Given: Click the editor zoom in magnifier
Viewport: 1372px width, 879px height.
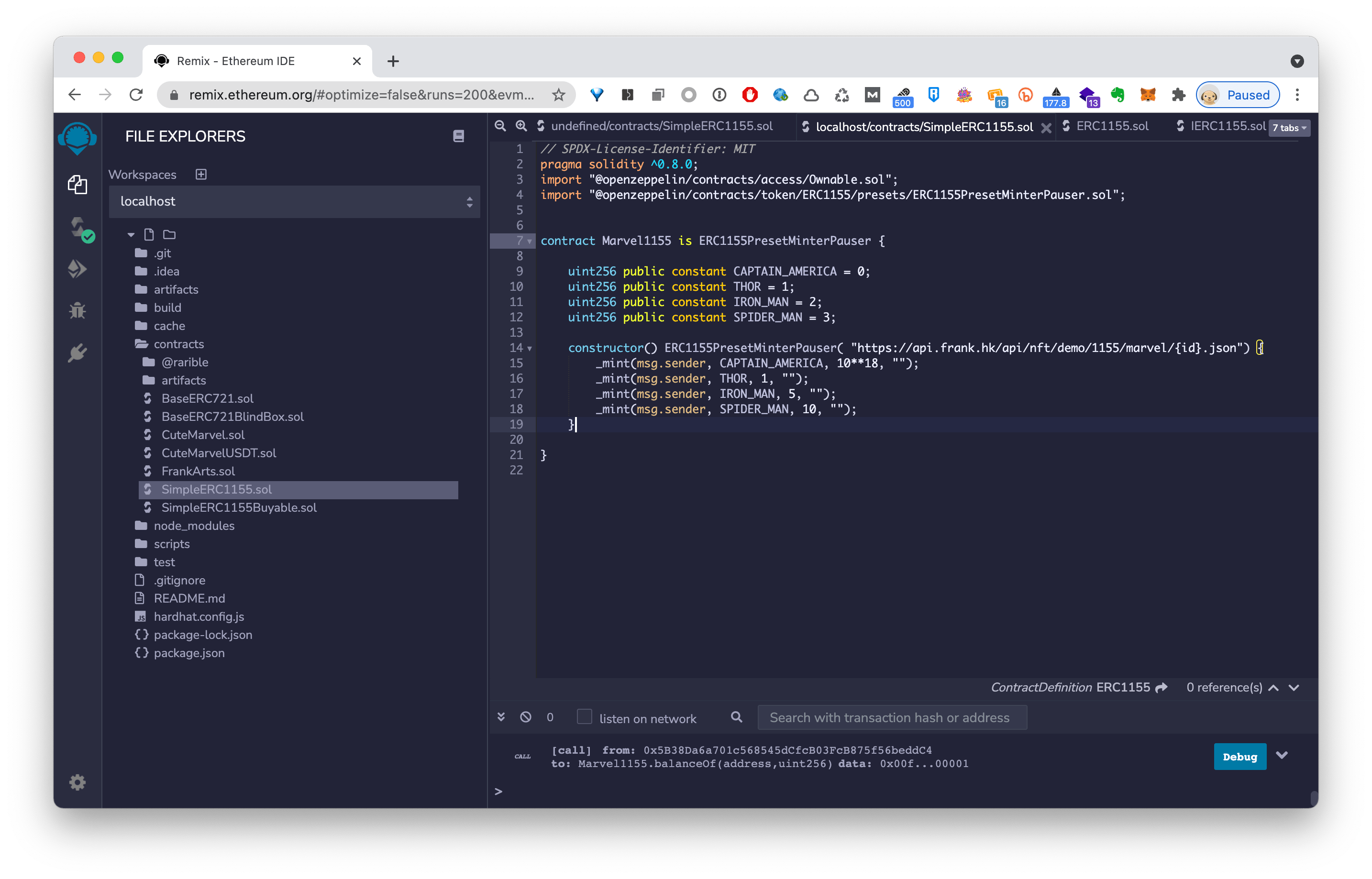Looking at the screenshot, I should (520, 126).
